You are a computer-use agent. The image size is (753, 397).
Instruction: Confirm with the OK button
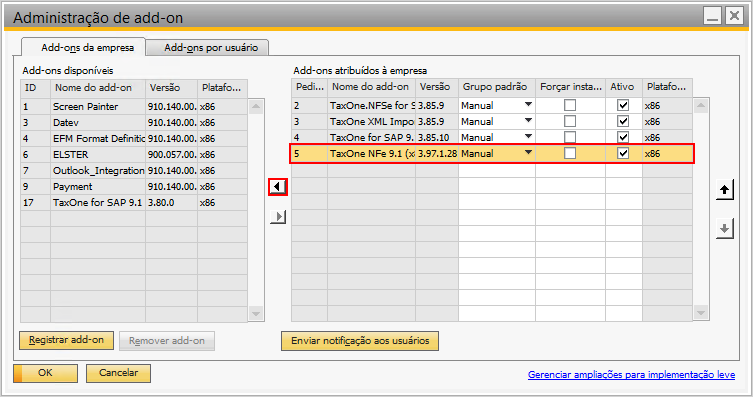[46, 373]
